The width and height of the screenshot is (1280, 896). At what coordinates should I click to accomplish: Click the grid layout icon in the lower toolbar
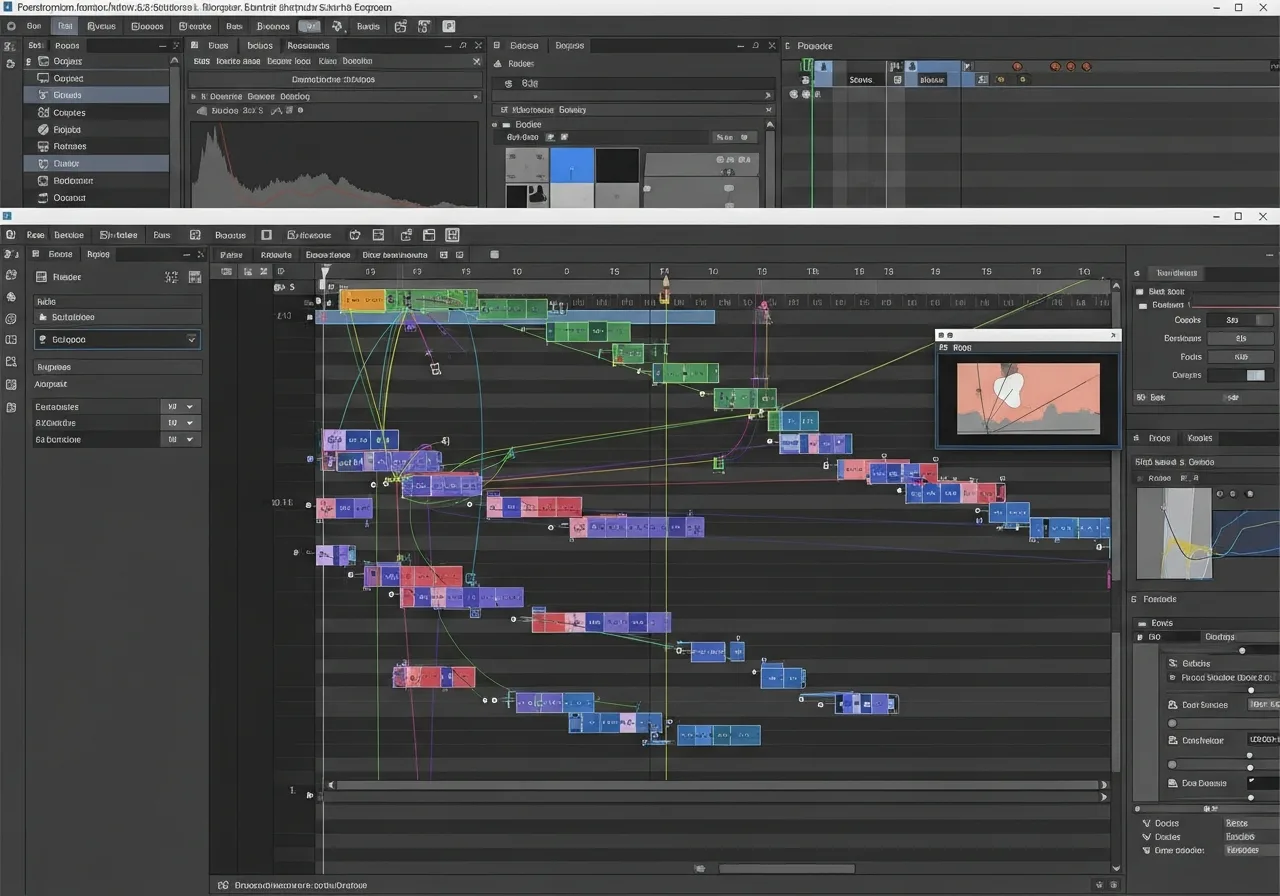tap(452, 235)
